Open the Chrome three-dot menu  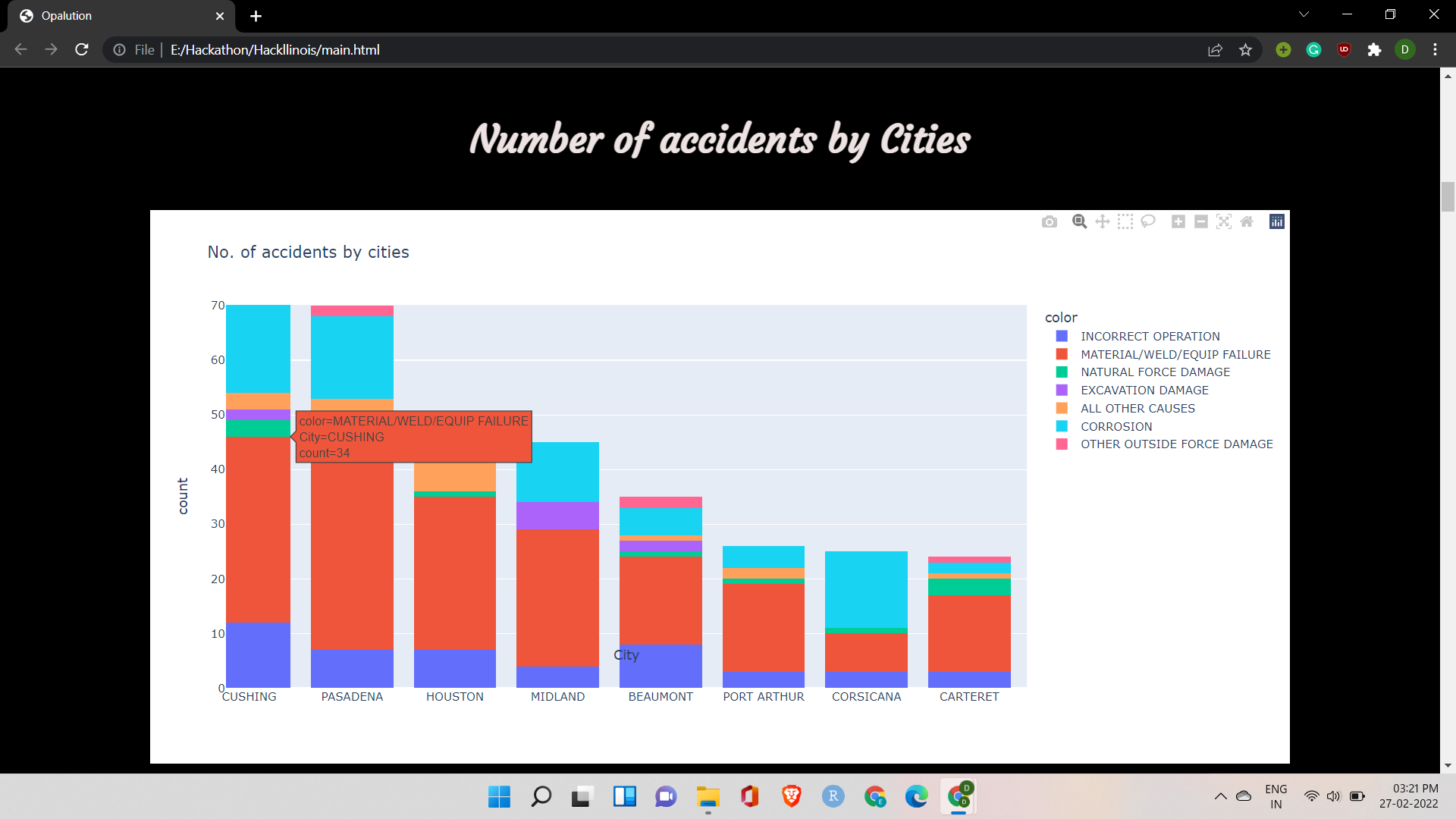click(x=1435, y=49)
